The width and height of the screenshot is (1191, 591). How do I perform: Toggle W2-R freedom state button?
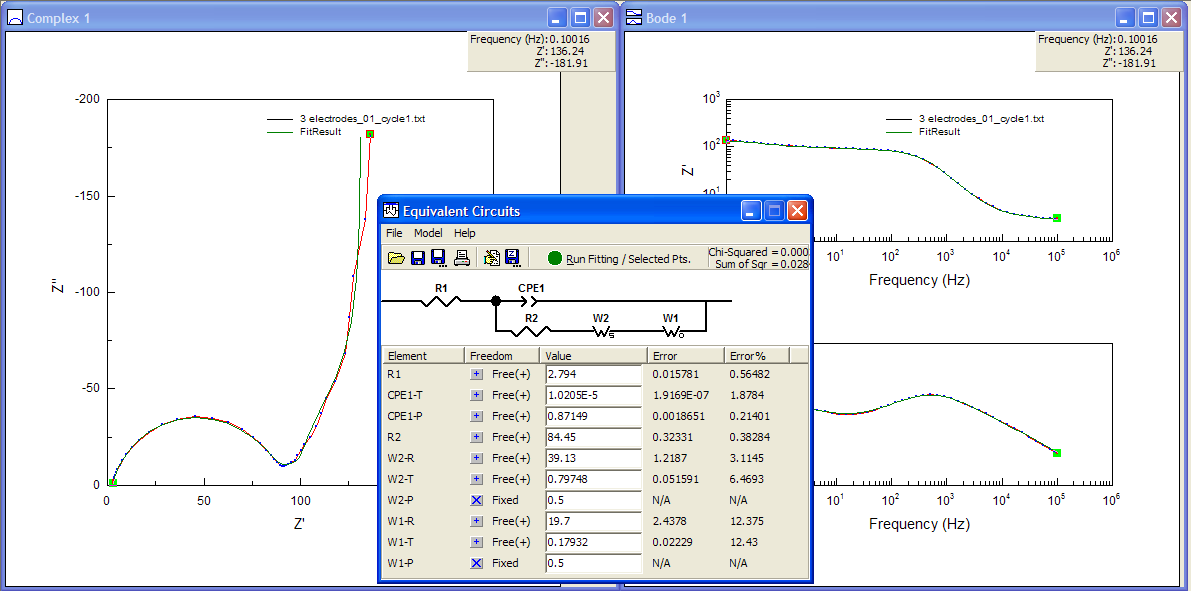476,458
